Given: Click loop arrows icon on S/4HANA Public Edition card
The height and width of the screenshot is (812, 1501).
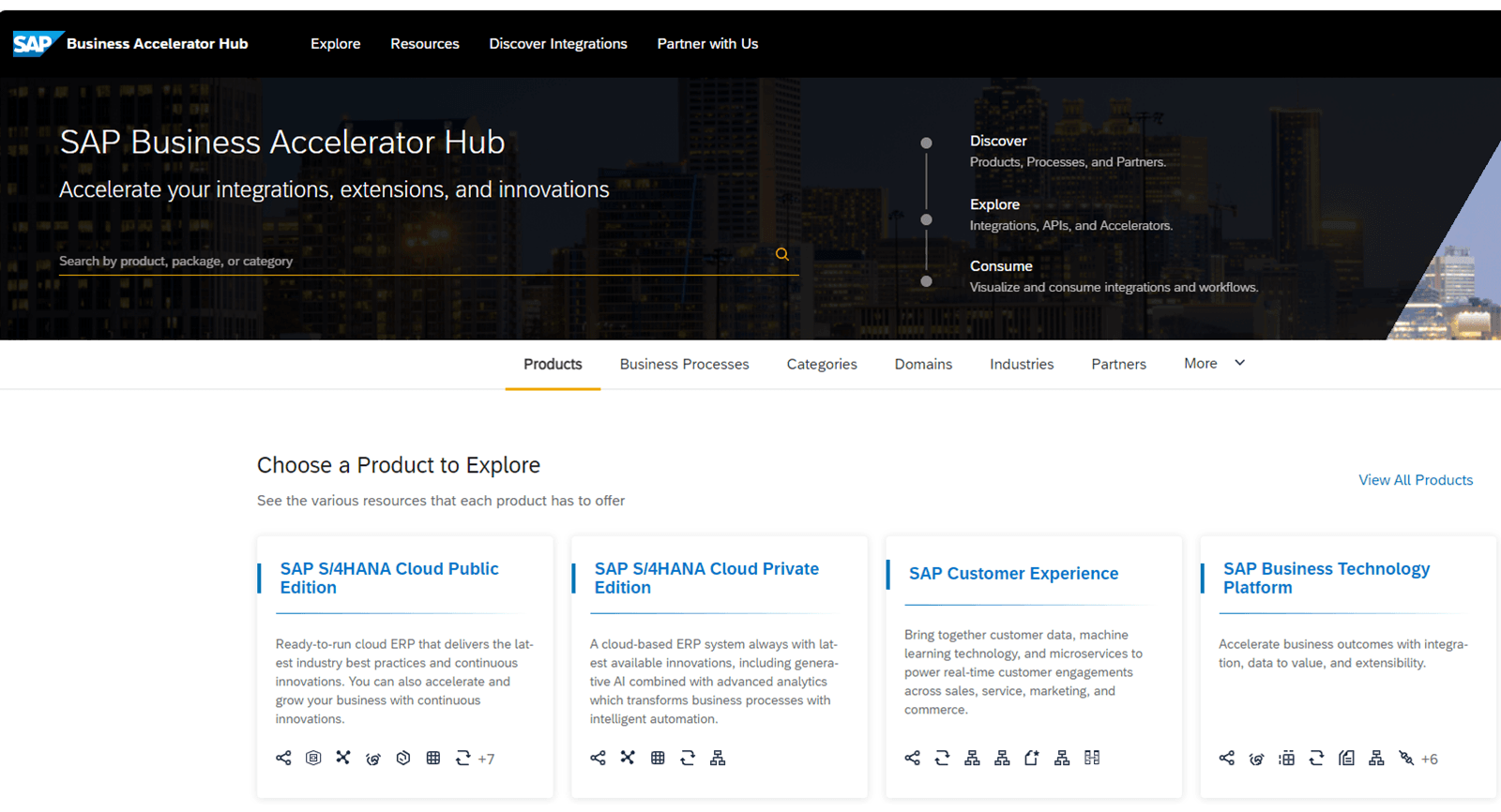Looking at the screenshot, I should pyautogui.click(x=462, y=758).
